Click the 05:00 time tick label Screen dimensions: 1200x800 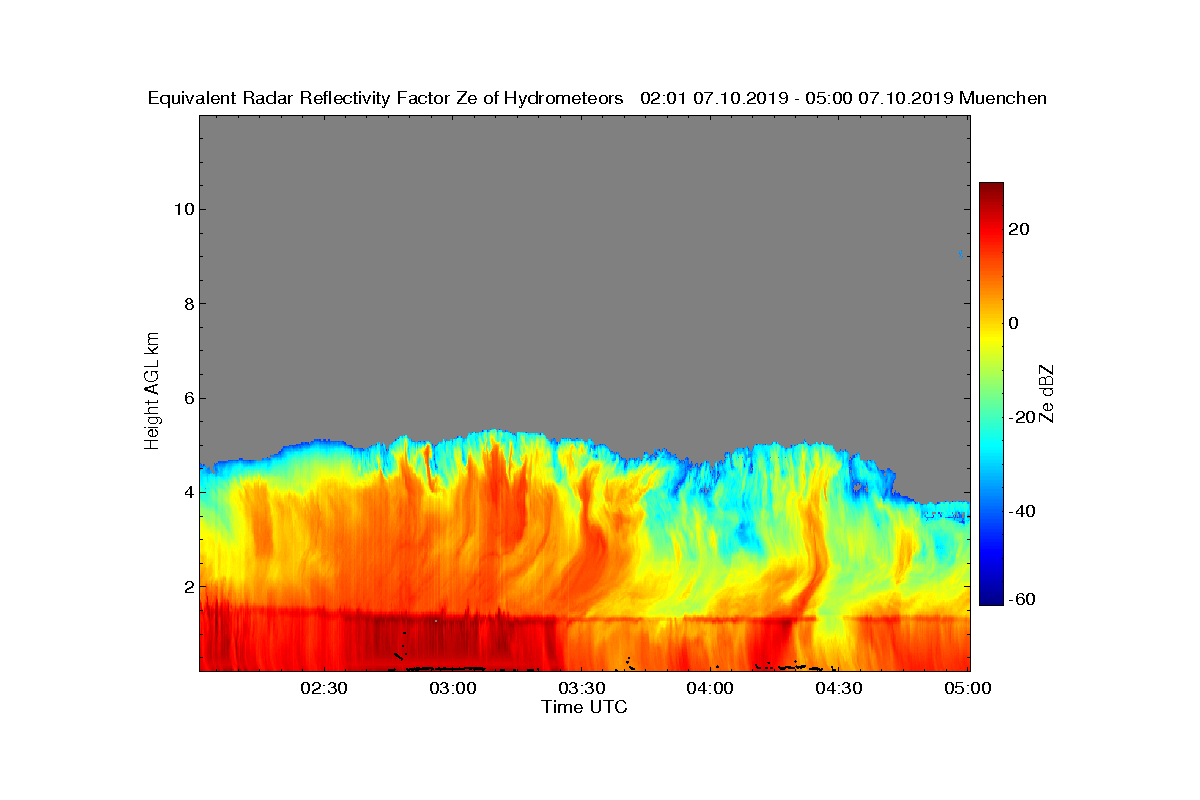click(x=968, y=689)
